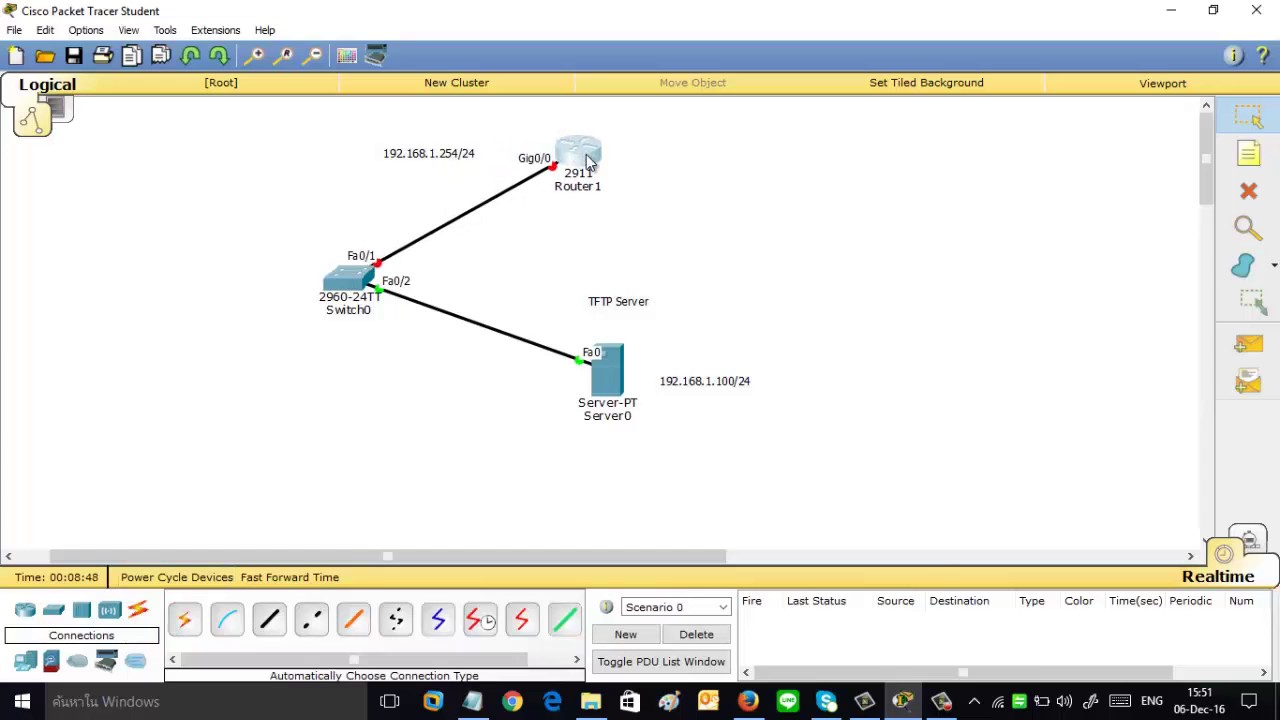
Task: Undo the last action
Action: [190, 56]
